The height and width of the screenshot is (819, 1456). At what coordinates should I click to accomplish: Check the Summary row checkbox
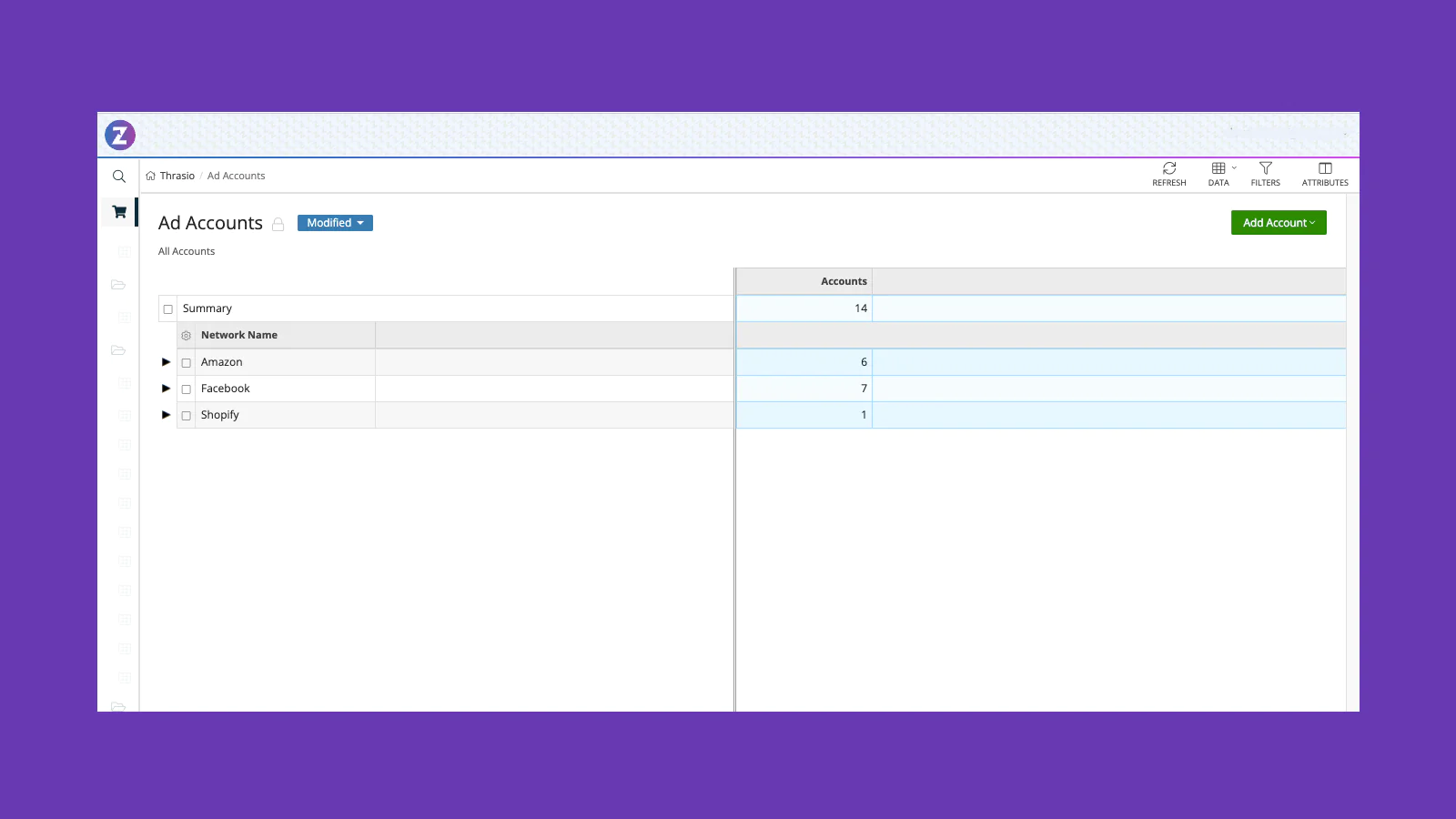(x=168, y=309)
